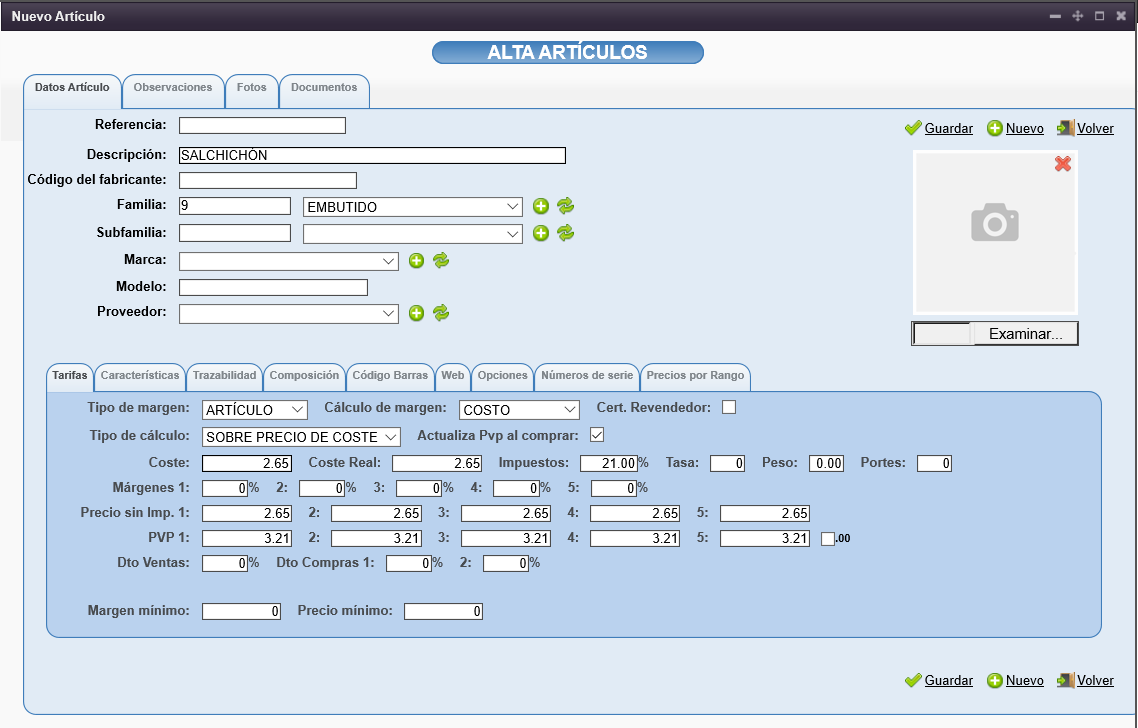Focus the PVP 1 price field

(247, 539)
